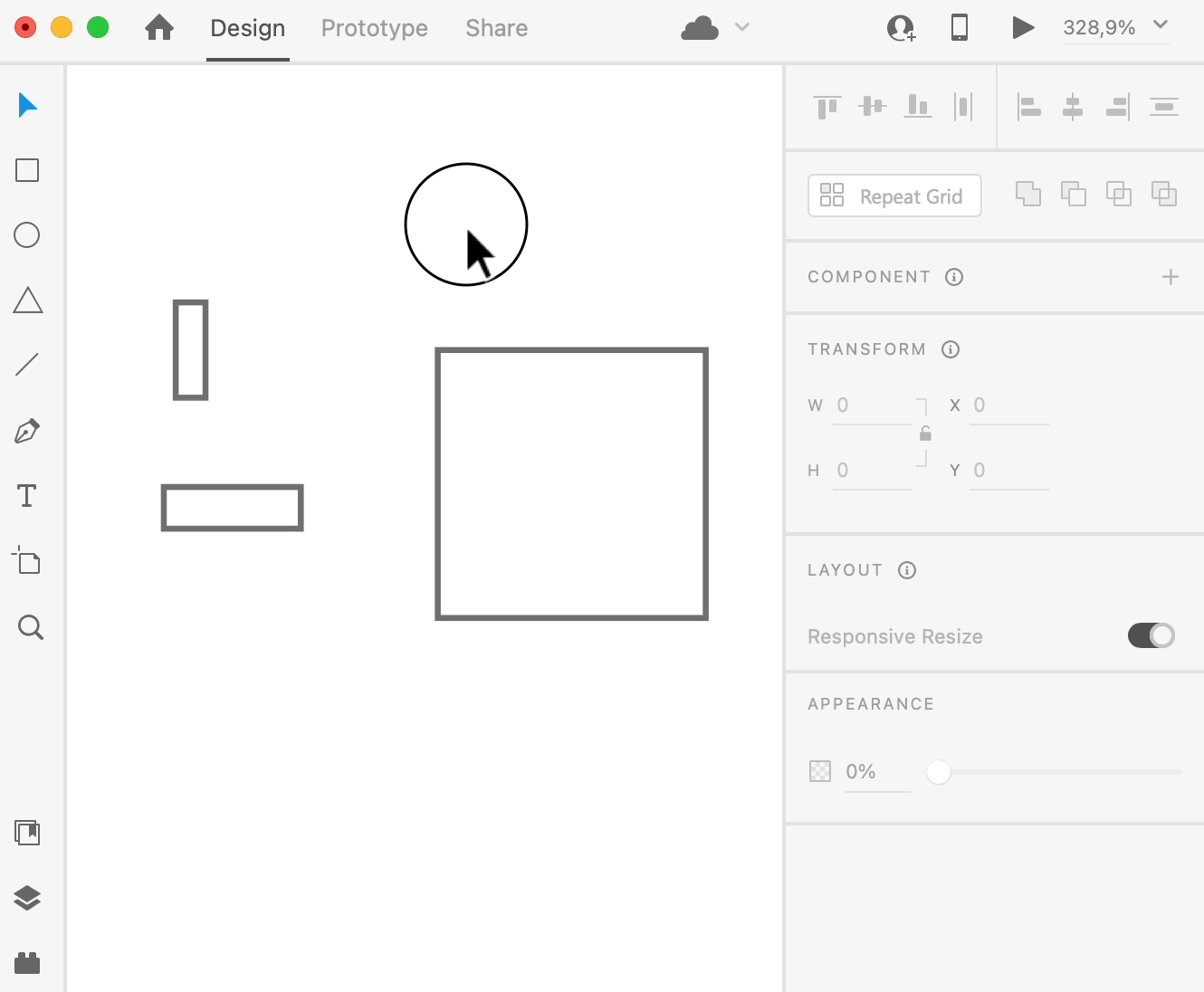This screenshot has height=992, width=1204.
Task: Click the Repeat Grid button
Action: click(894, 196)
